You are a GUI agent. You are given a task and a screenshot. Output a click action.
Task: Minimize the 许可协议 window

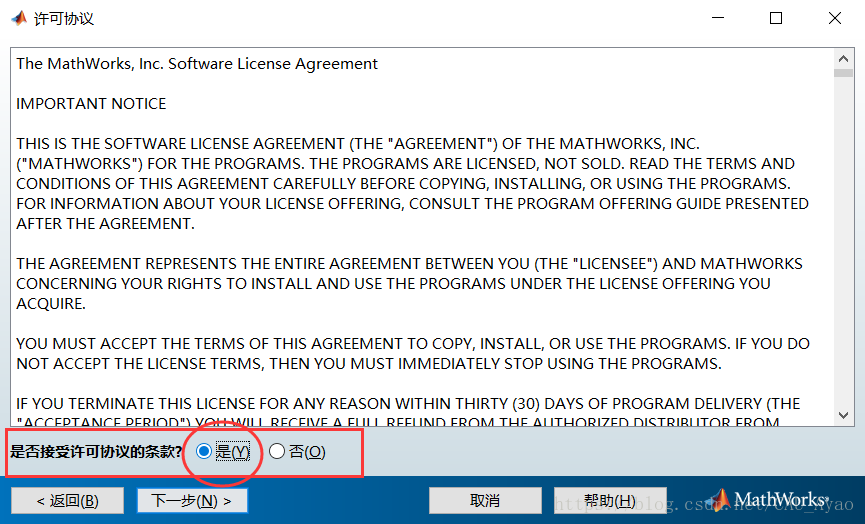pyautogui.click(x=718, y=18)
